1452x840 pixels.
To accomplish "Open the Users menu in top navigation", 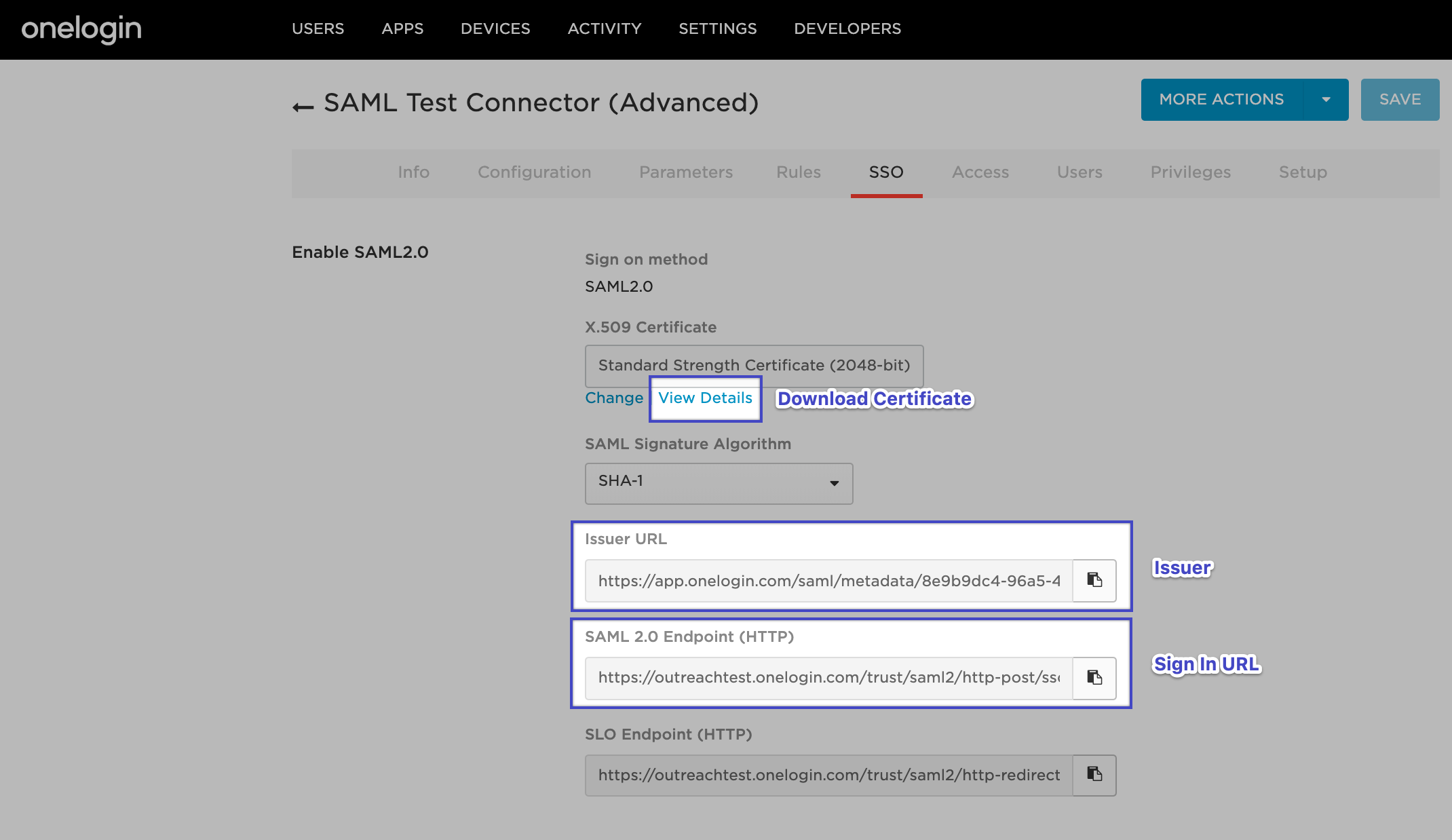I will coord(318,28).
